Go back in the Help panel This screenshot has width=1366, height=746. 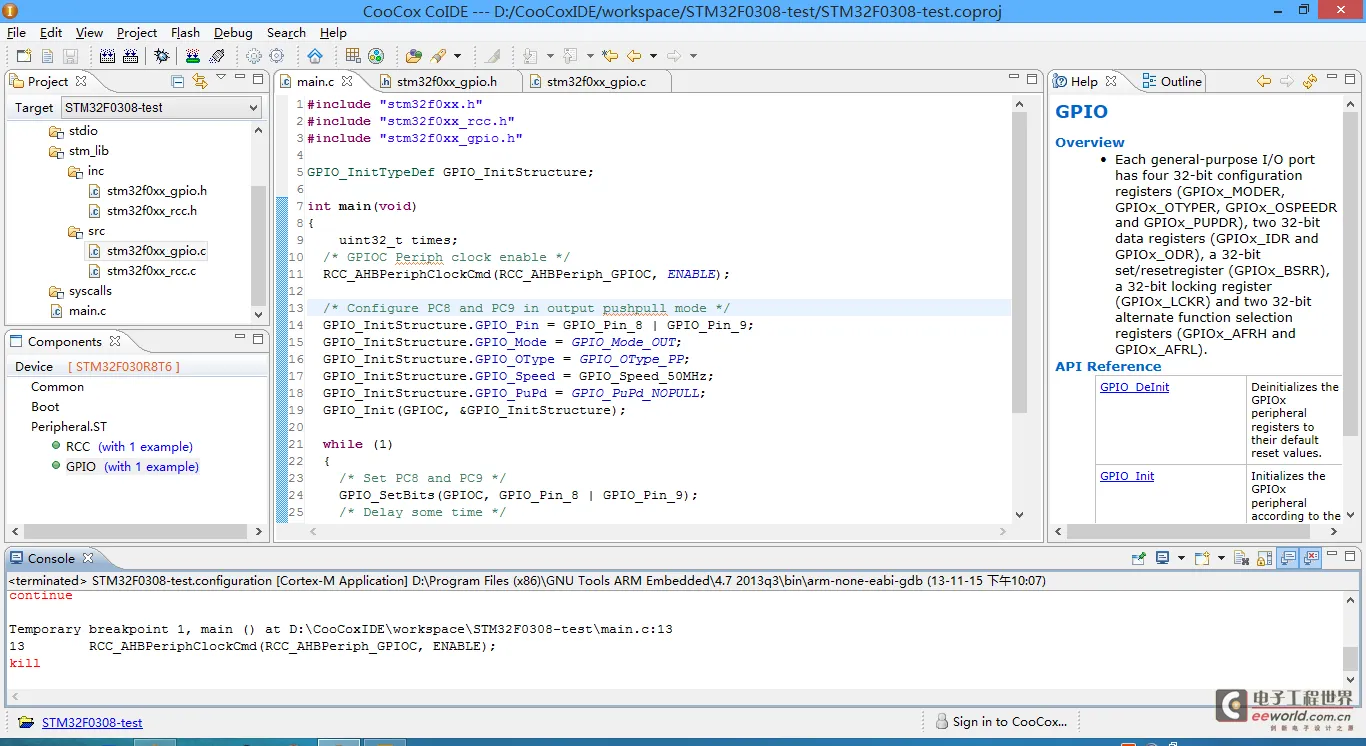point(1264,81)
